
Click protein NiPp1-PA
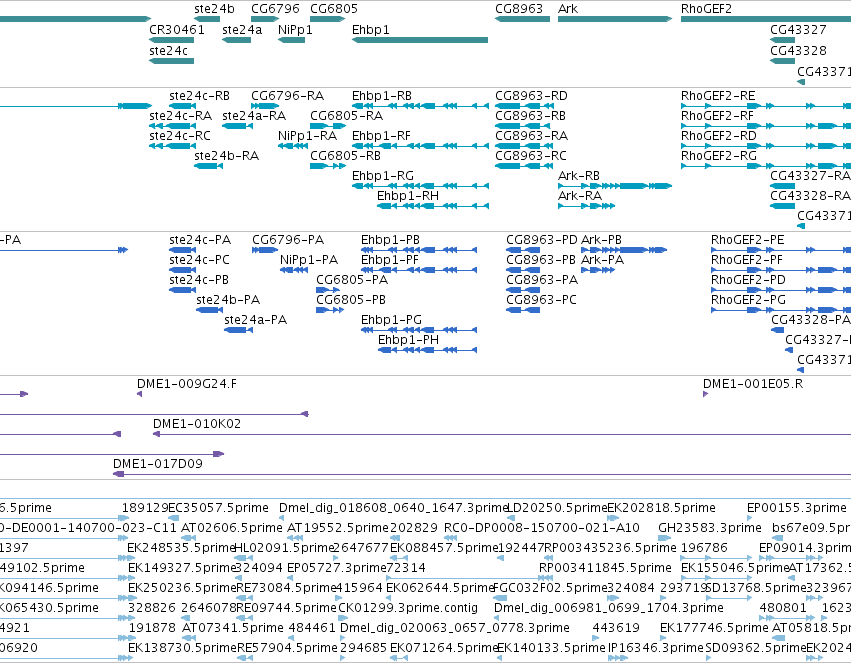point(309,260)
